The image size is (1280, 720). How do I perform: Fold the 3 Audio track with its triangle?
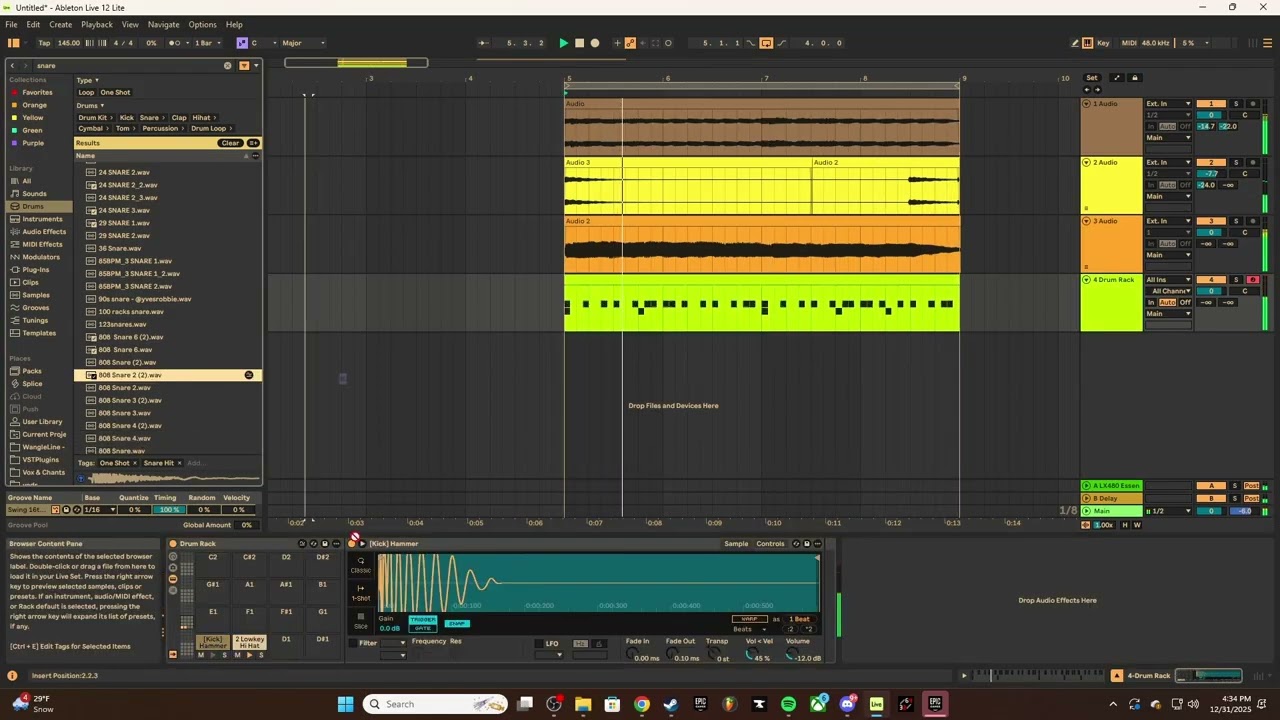tap(1087, 221)
